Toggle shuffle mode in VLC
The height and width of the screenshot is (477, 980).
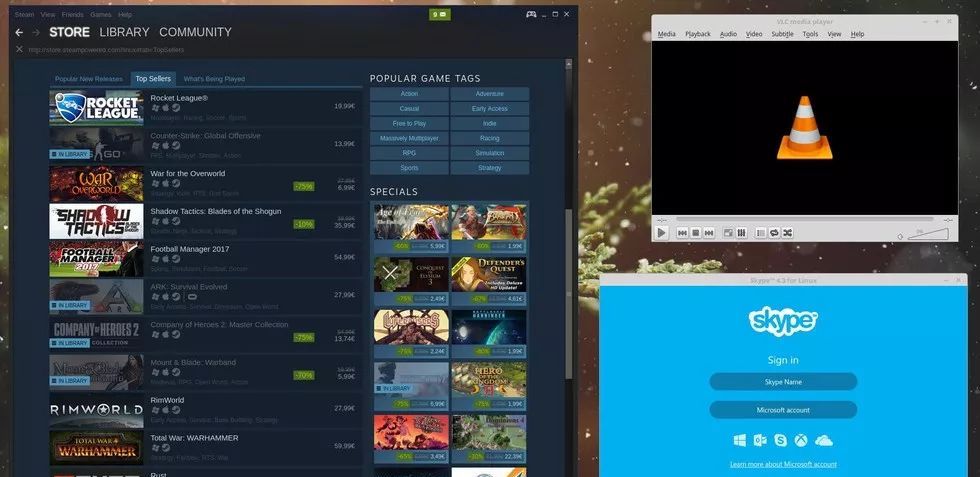(788, 233)
